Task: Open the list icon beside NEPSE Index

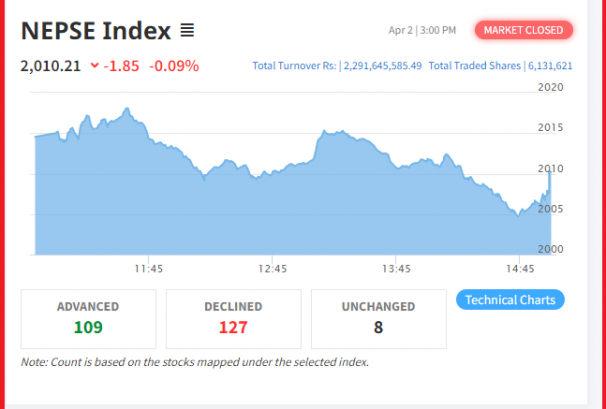Action: pyautogui.click(x=187, y=30)
